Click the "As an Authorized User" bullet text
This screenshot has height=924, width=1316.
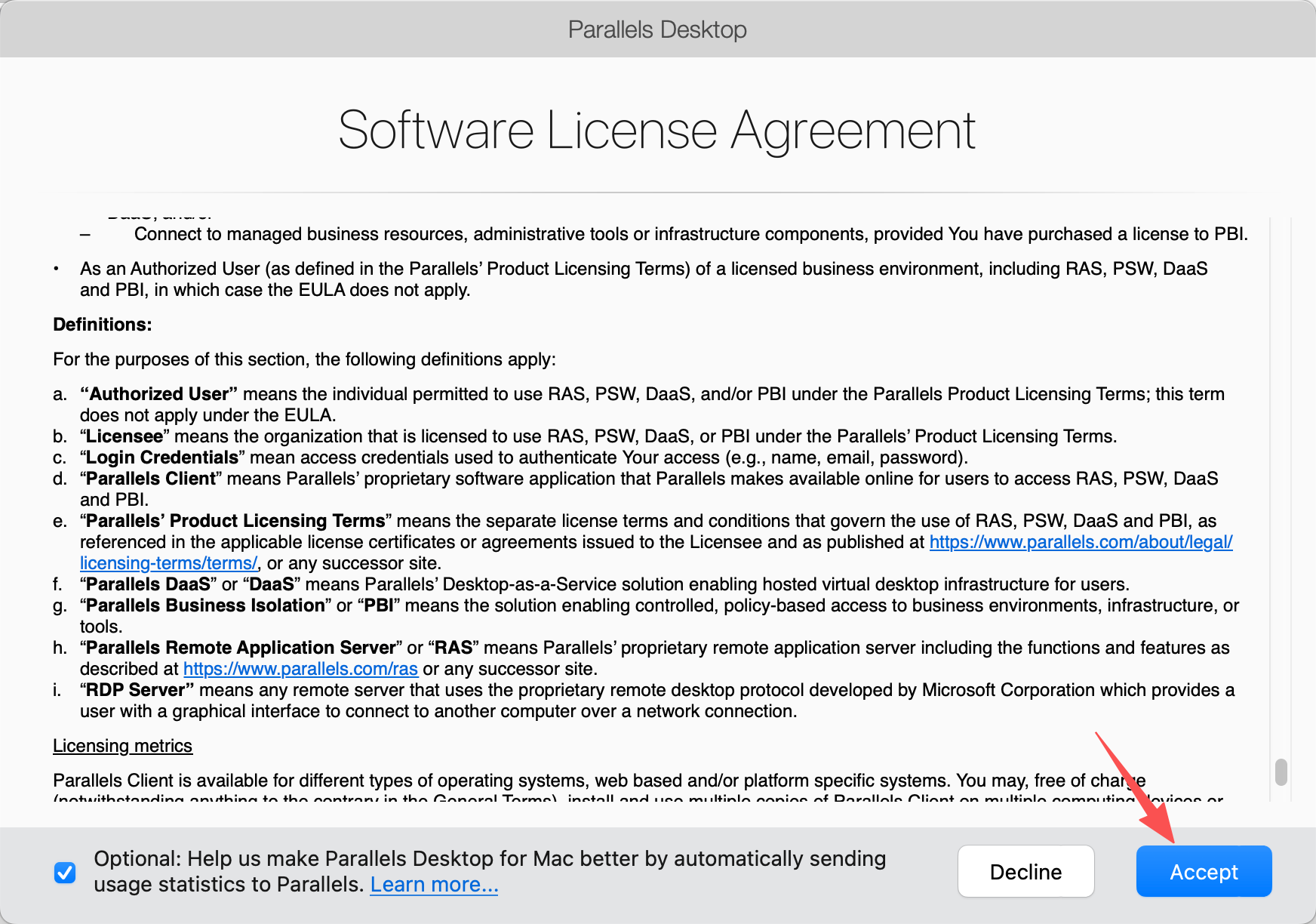644,279
